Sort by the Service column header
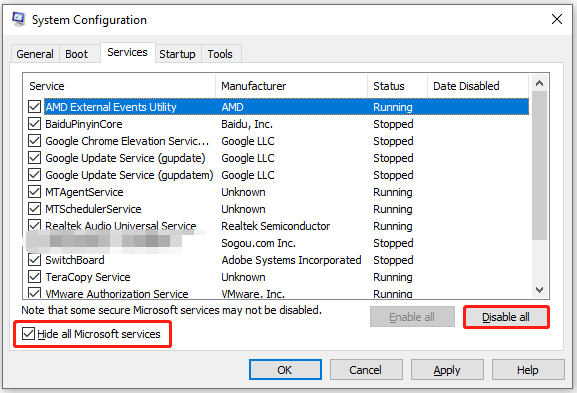The width and height of the screenshot is (577, 393). (119, 86)
